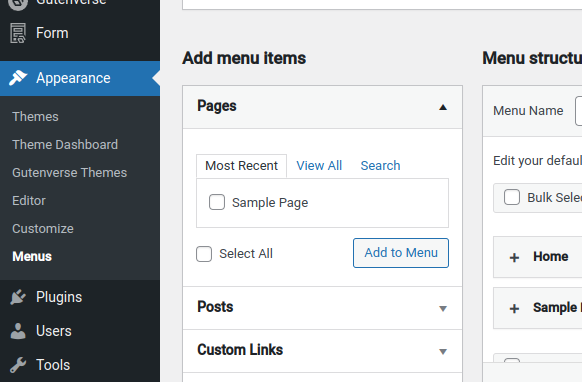Viewport: 582px width, 382px height.
Task: Expand the Posts panel arrow
Action: tap(443, 308)
